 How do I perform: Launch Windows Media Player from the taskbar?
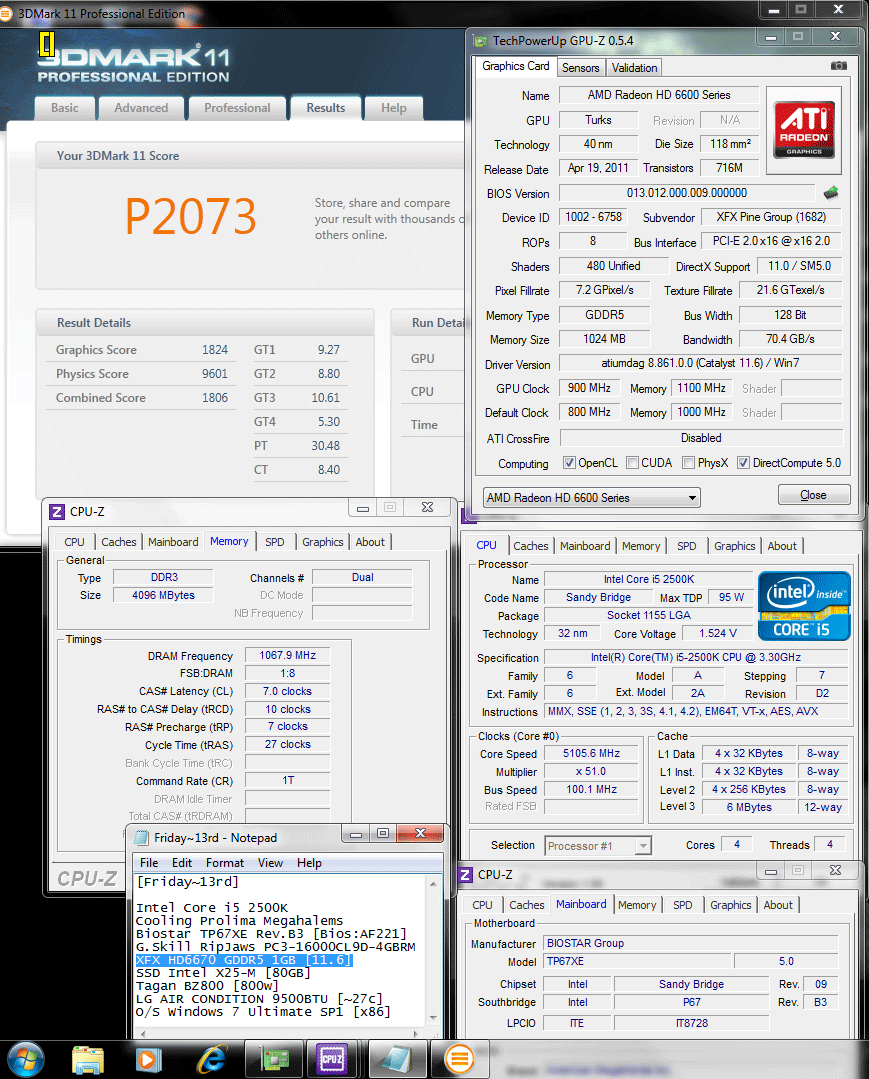click(148, 1060)
